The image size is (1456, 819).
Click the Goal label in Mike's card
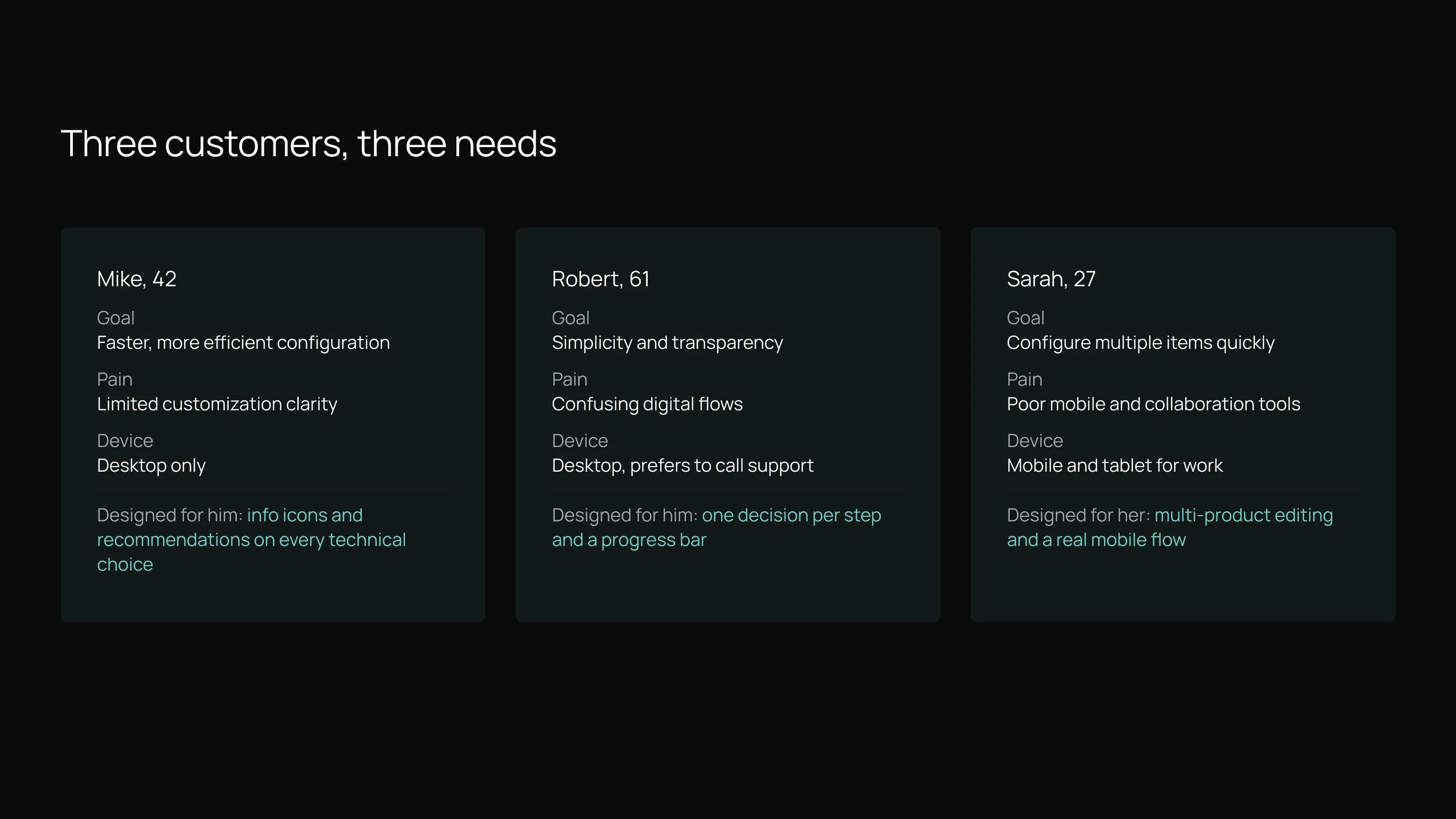click(x=115, y=317)
